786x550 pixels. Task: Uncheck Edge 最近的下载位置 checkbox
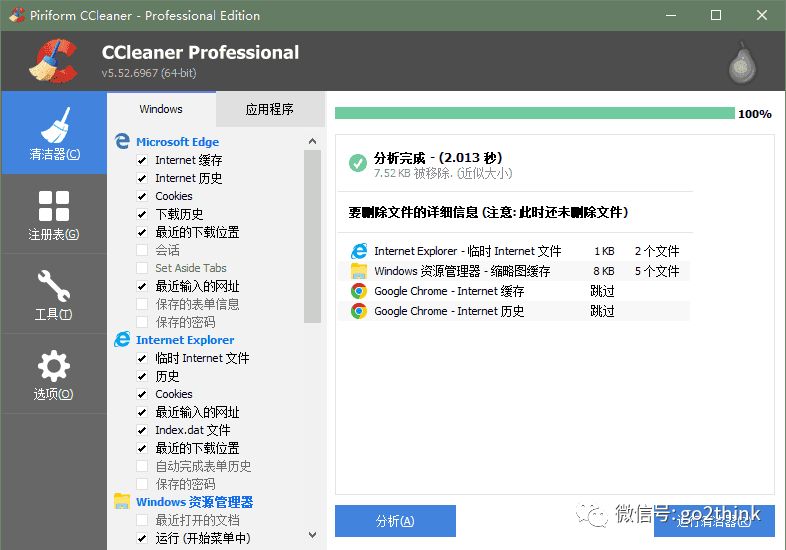tap(142, 232)
